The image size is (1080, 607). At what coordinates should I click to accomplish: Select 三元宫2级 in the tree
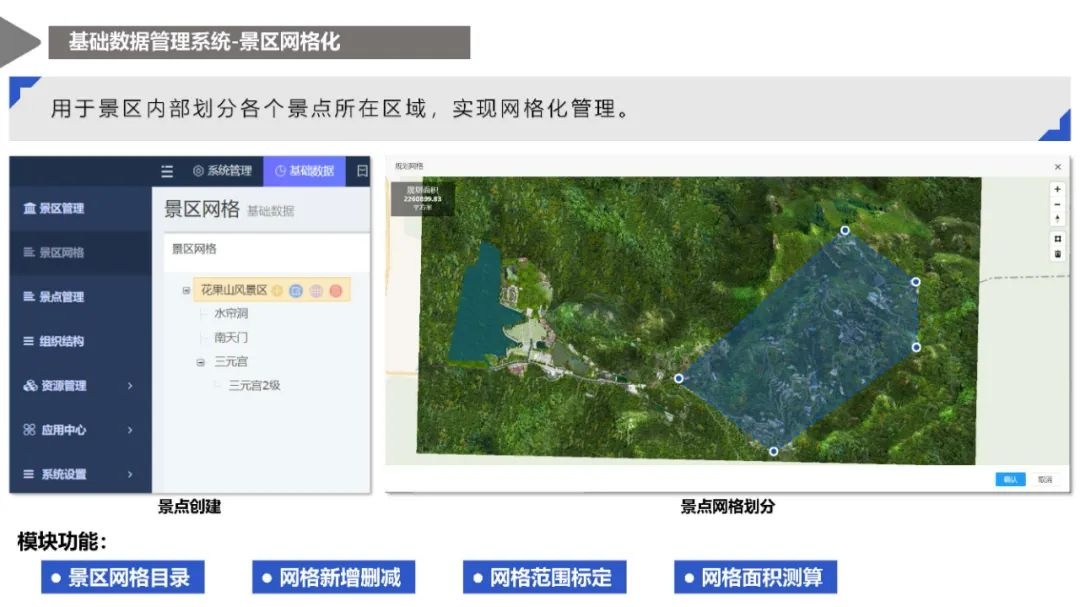pyautogui.click(x=254, y=385)
